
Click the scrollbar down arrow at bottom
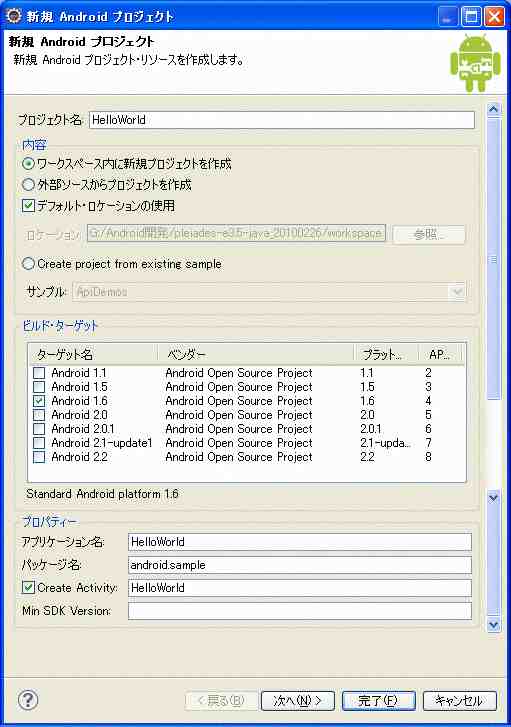click(494, 625)
